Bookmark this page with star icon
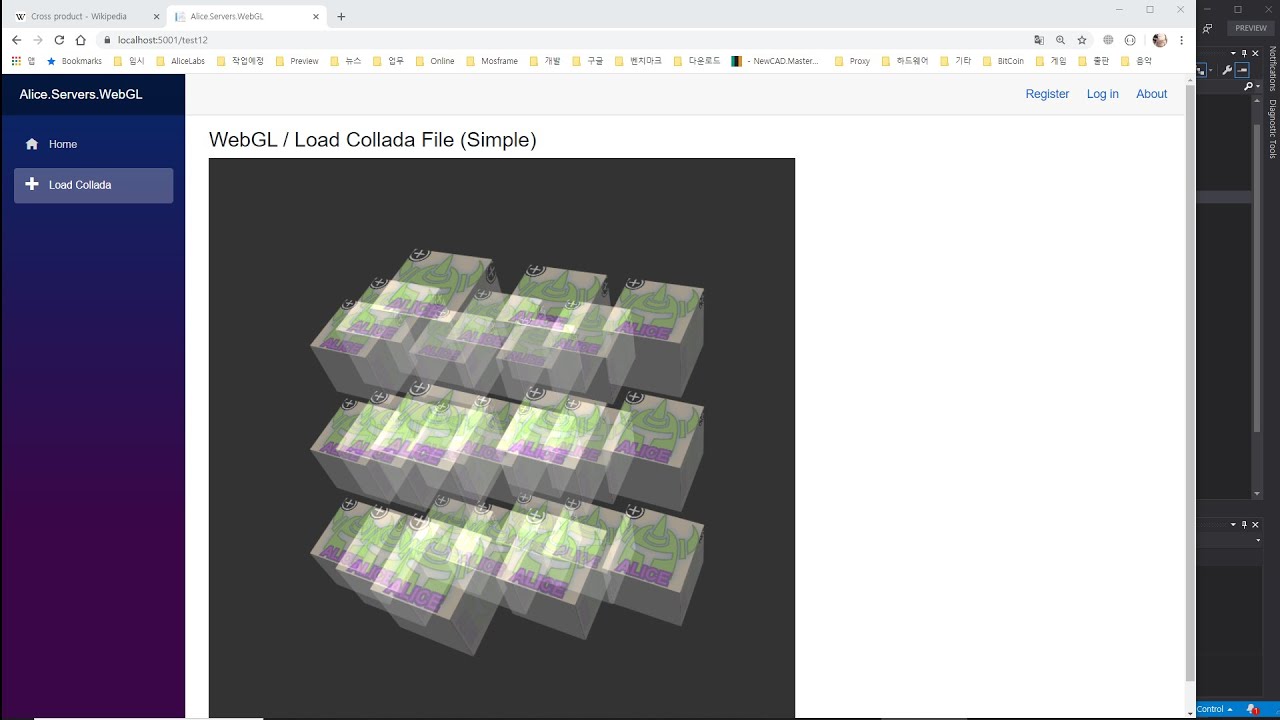This screenshot has width=1280, height=720. (x=1082, y=40)
